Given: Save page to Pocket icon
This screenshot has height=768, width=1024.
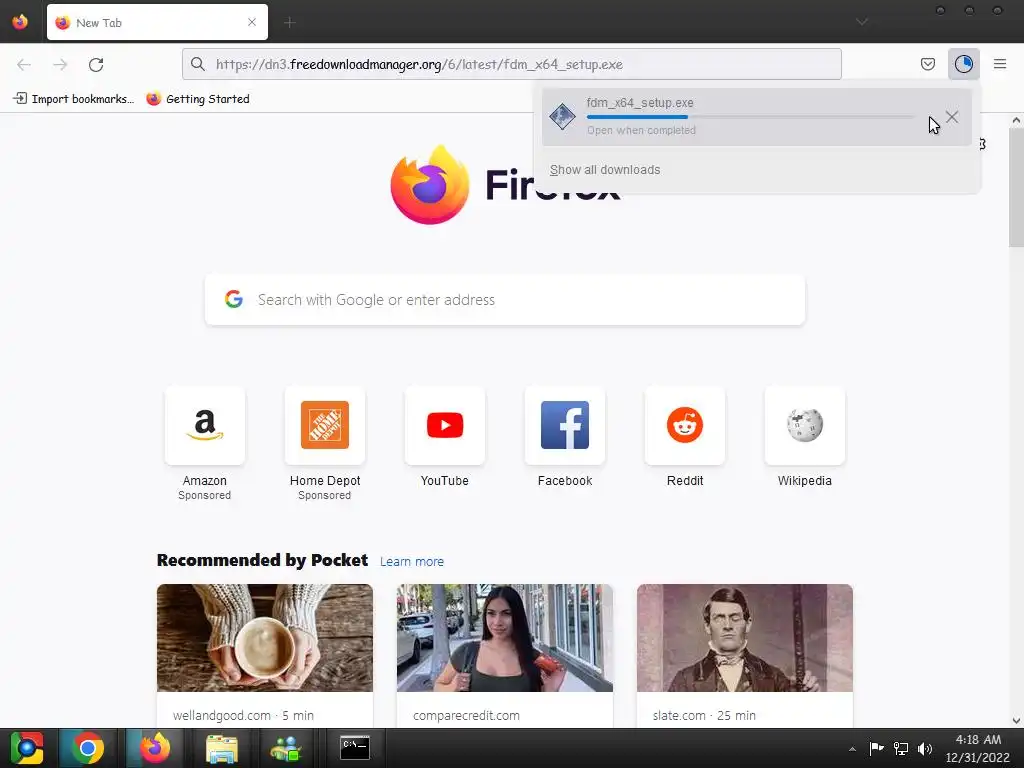Looking at the screenshot, I should (x=928, y=64).
